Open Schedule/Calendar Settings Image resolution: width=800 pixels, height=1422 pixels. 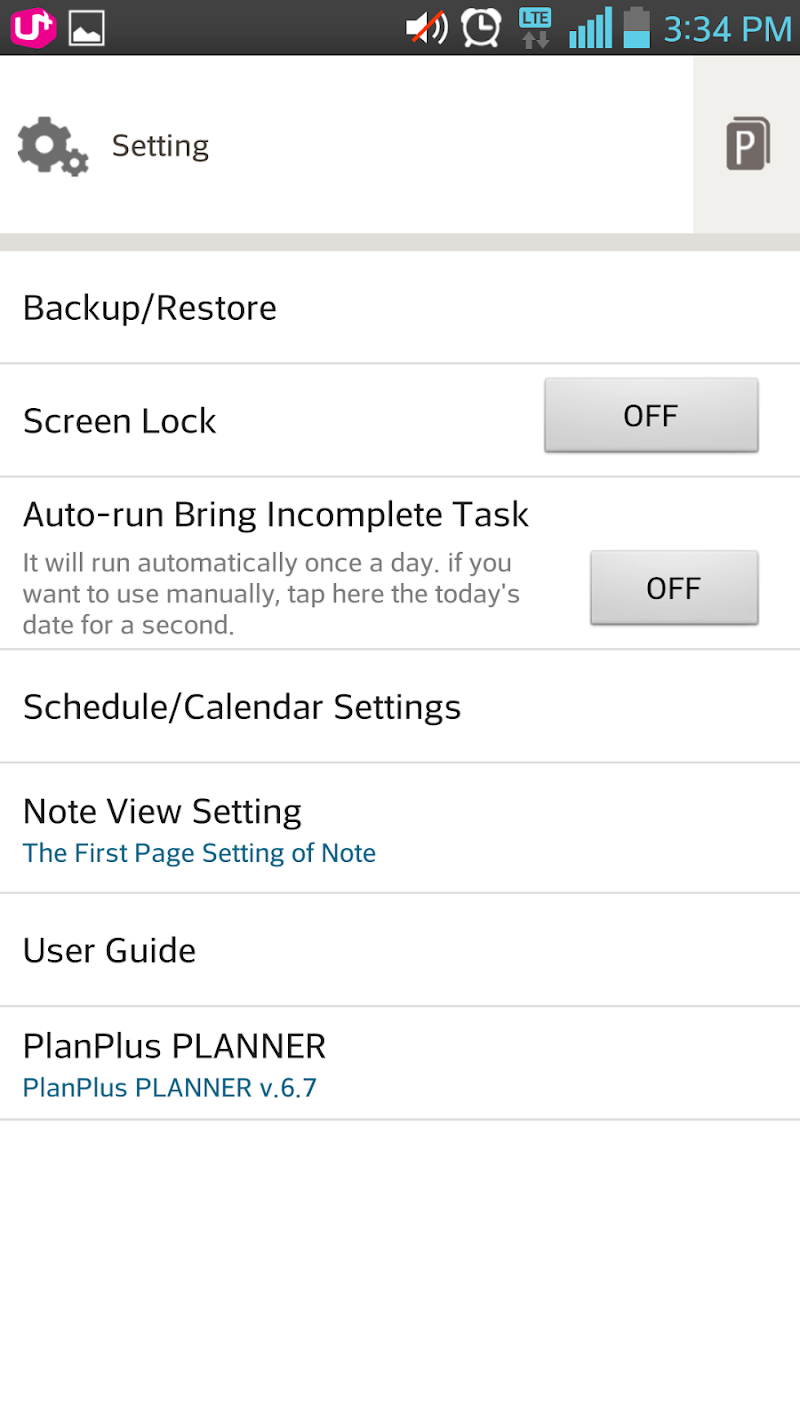point(242,707)
